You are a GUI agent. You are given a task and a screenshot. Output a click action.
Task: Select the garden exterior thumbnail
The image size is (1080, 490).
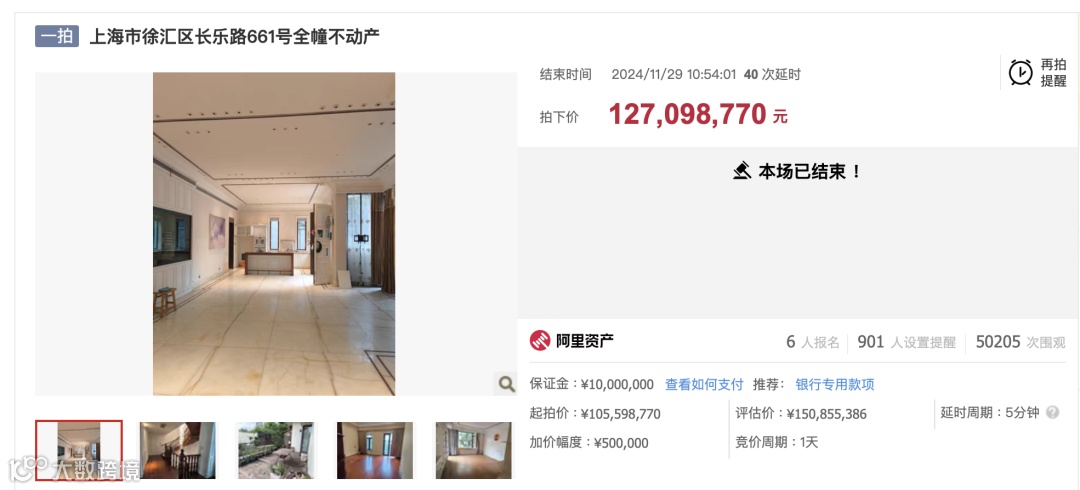(276, 450)
